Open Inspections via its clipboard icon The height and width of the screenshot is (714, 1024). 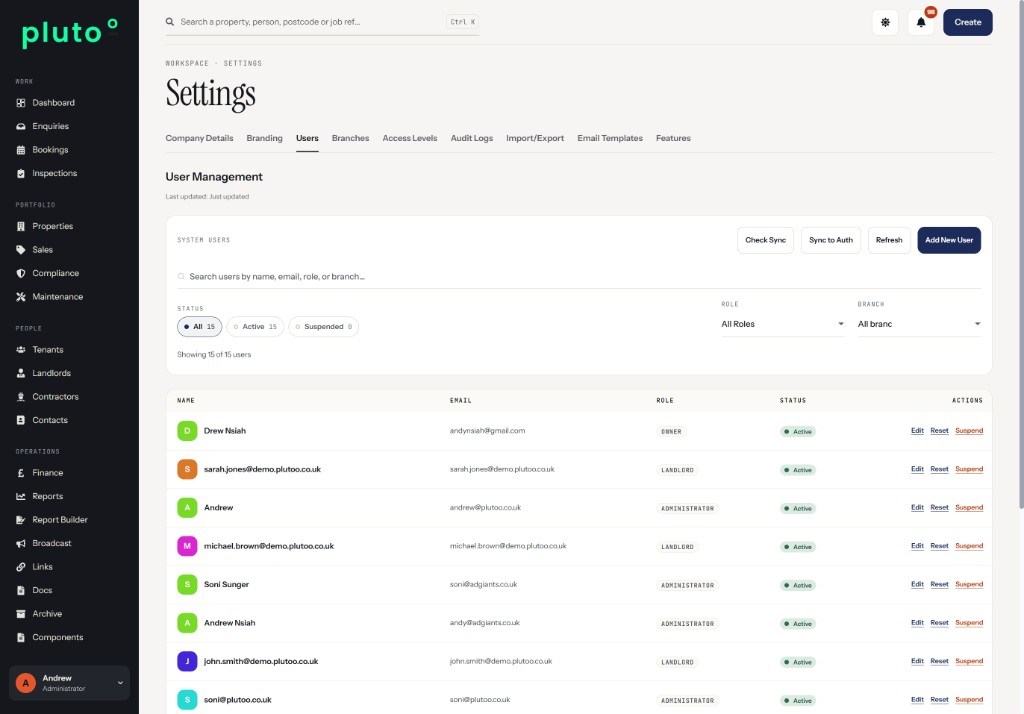coord(21,173)
